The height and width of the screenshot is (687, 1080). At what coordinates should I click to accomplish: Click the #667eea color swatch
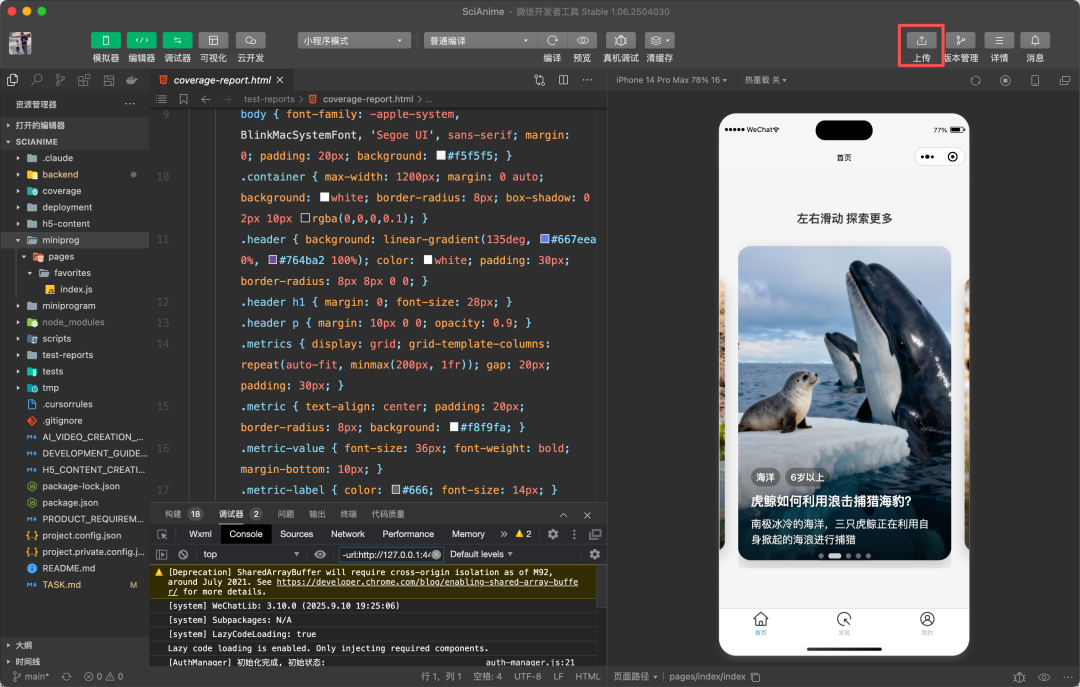tap(544, 239)
